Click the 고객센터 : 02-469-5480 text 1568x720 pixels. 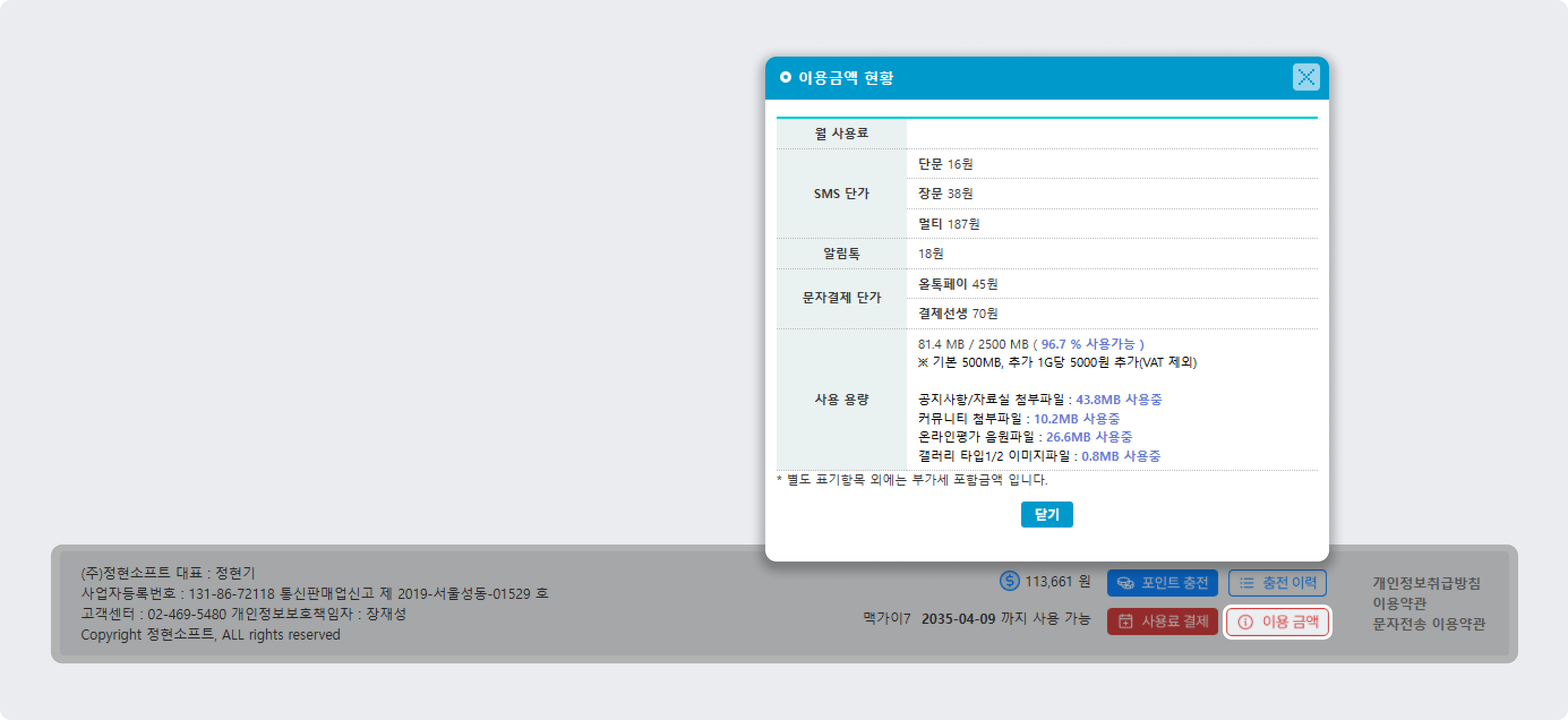pos(153,614)
